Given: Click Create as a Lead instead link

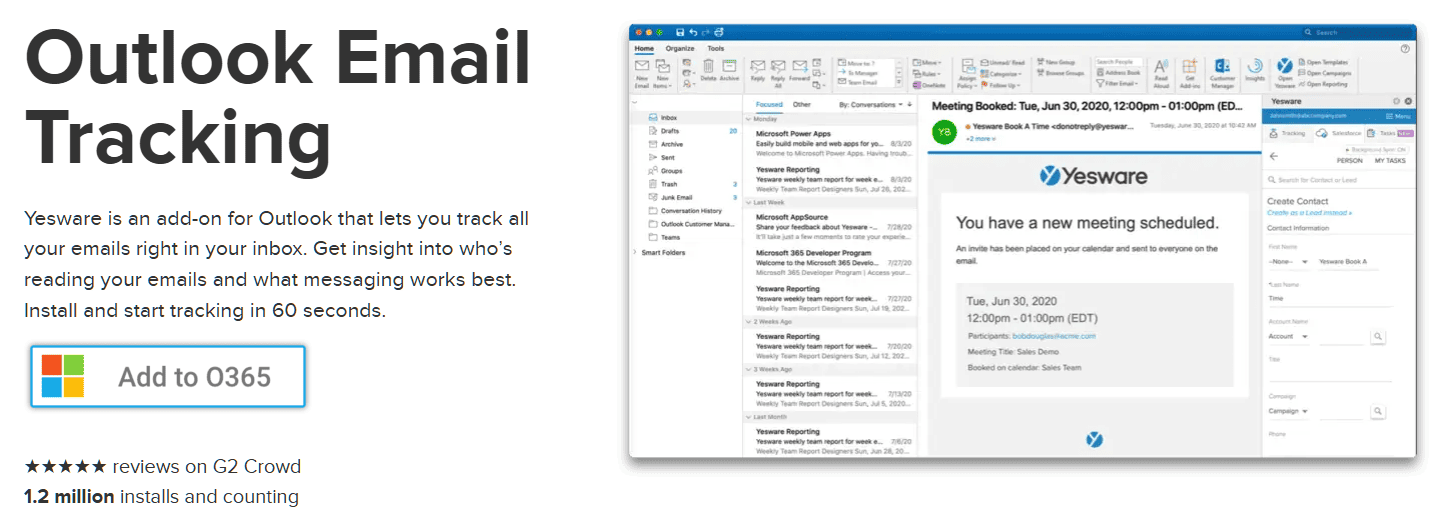Looking at the screenshot, I should coord(1309,213).
